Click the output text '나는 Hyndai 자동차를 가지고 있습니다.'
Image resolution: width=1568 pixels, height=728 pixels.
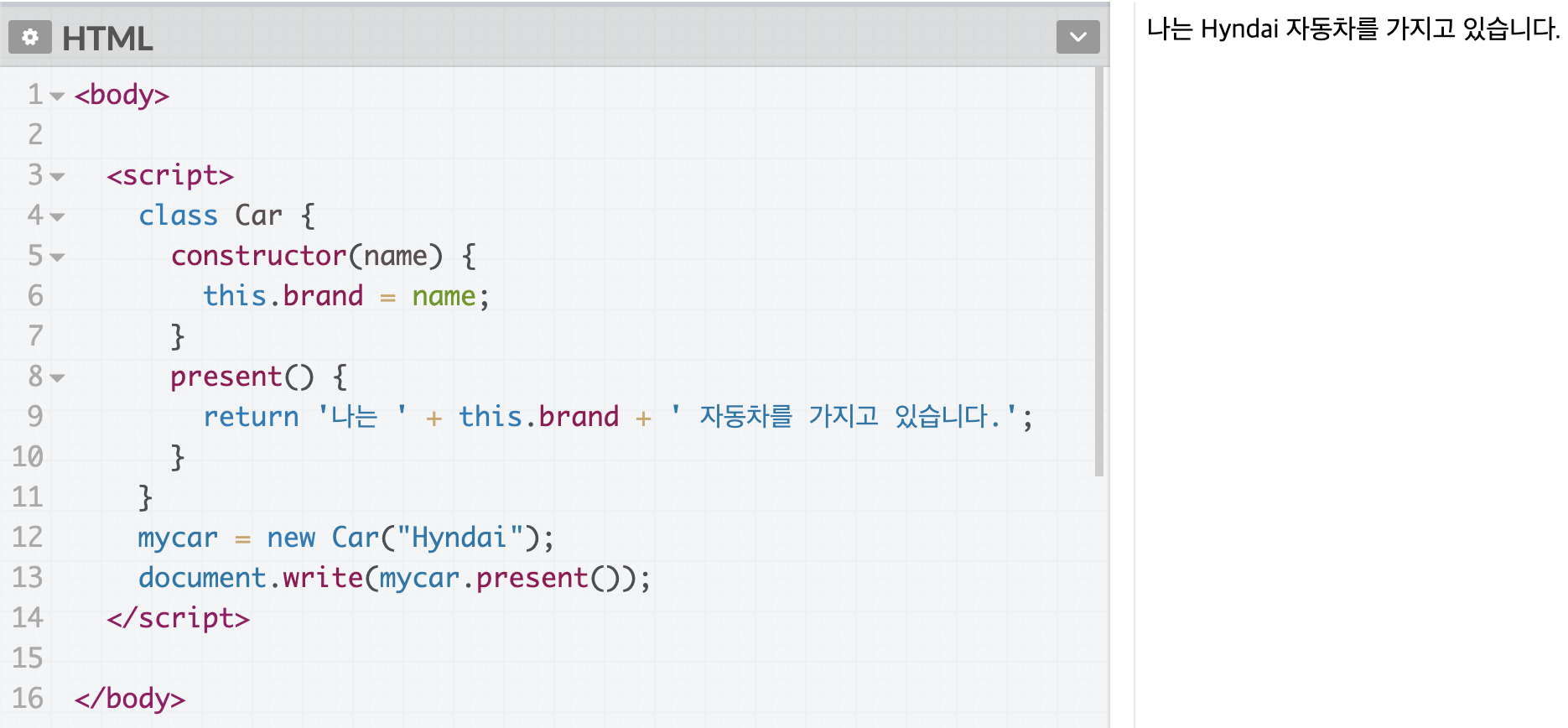coord(1353,29)
